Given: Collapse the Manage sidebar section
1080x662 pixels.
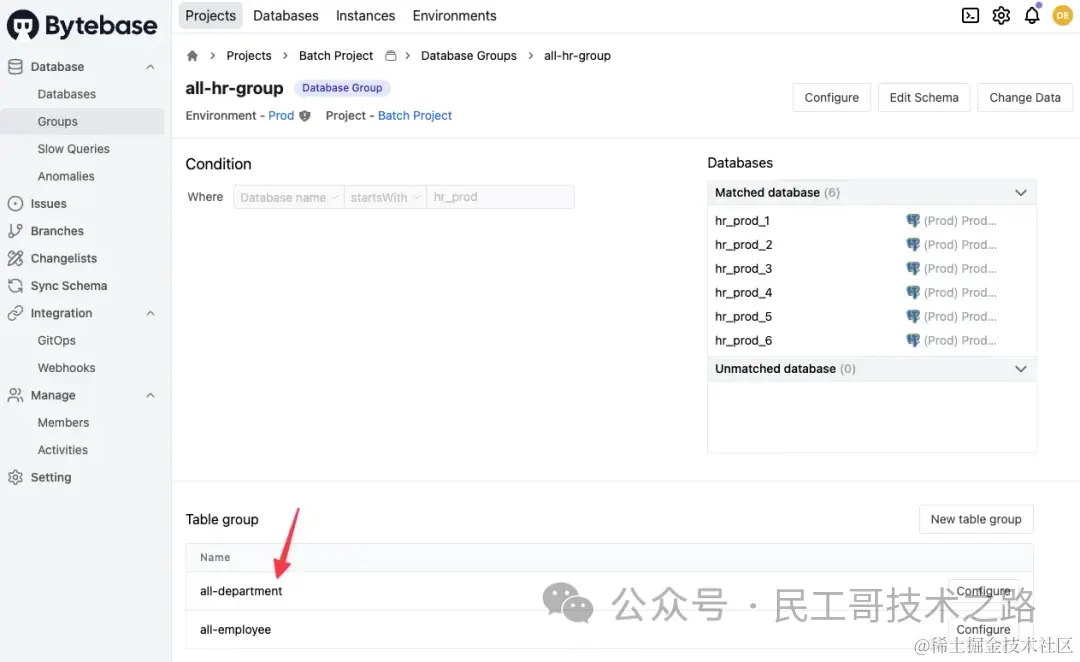Looking at the screenshot, I should 150,395.
